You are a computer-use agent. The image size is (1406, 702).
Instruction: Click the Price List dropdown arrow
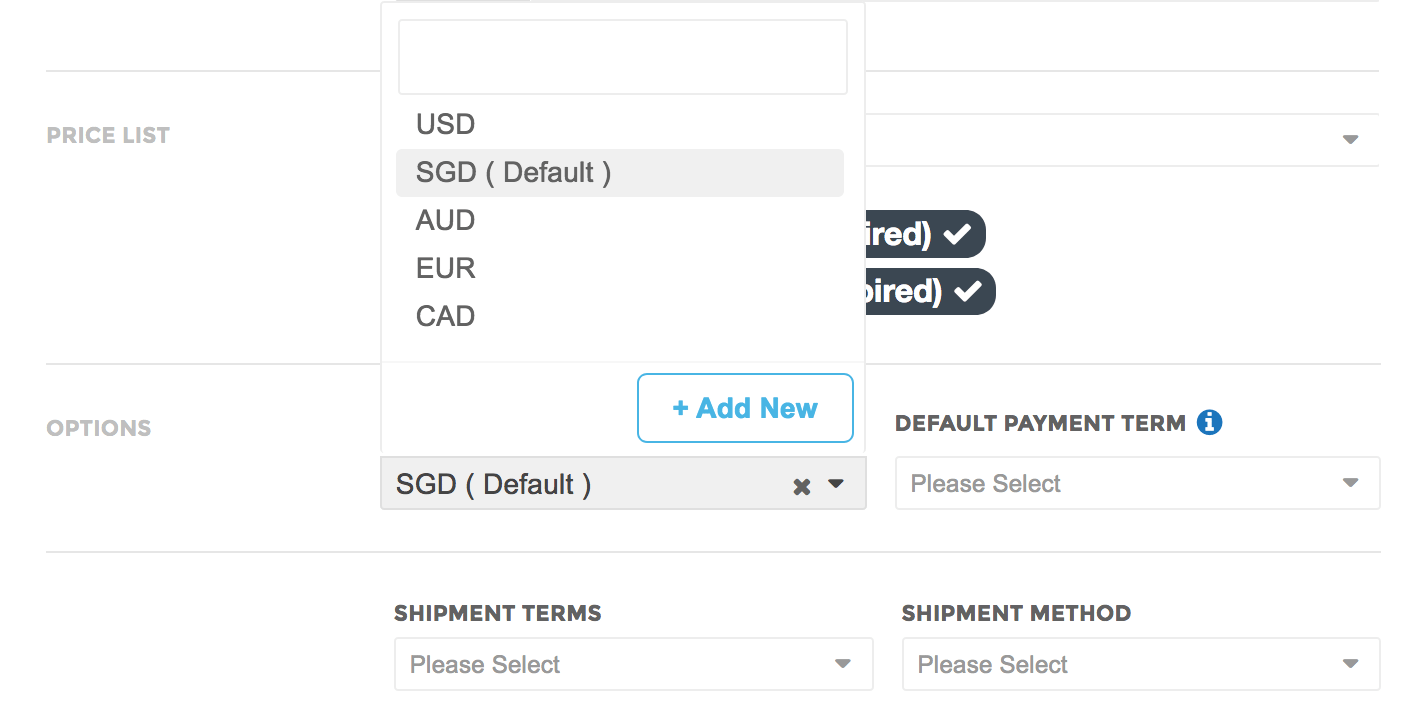[x=1350, y=139]
